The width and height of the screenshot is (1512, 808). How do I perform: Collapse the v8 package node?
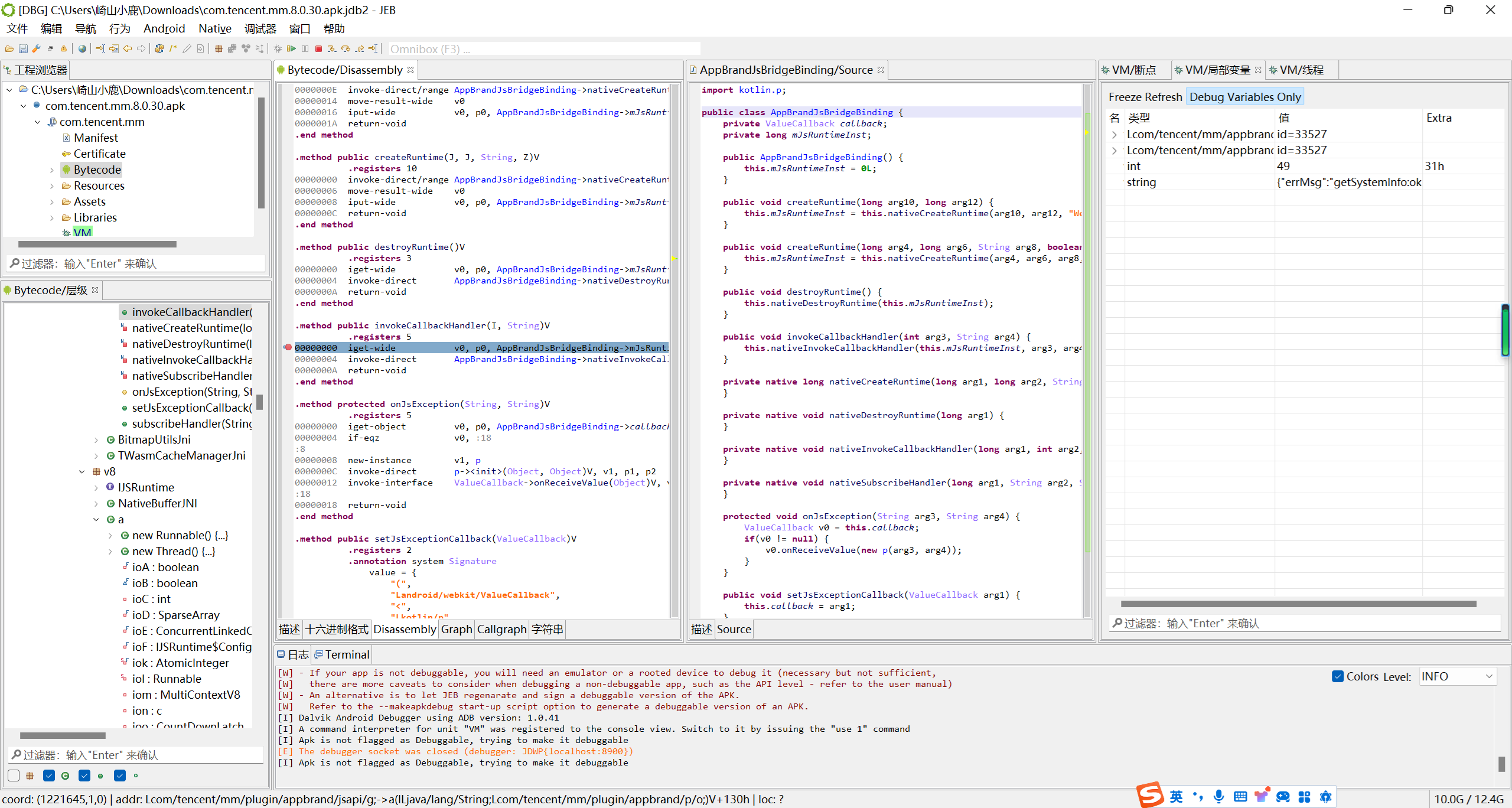82,472
